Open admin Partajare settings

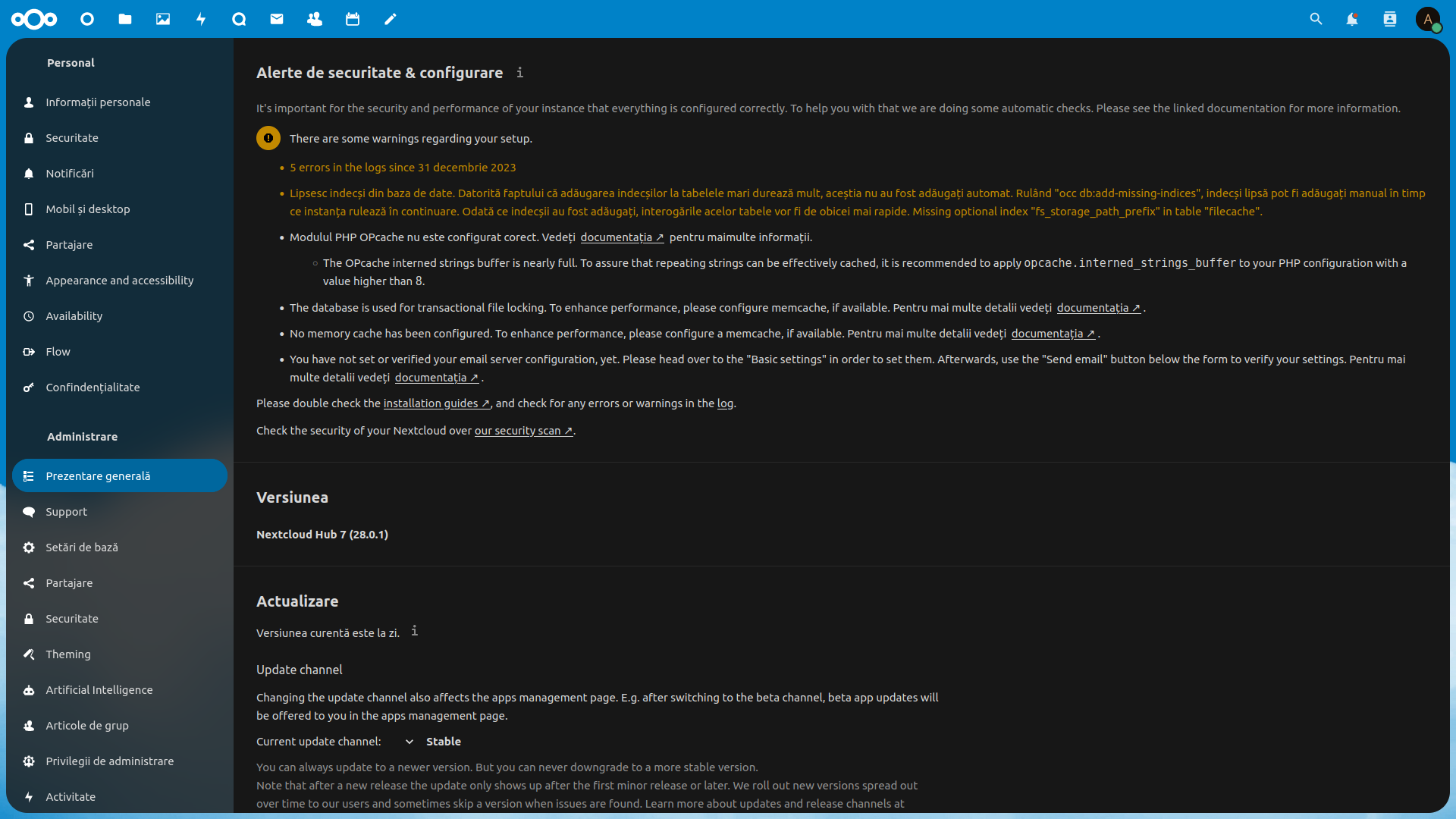120,583
